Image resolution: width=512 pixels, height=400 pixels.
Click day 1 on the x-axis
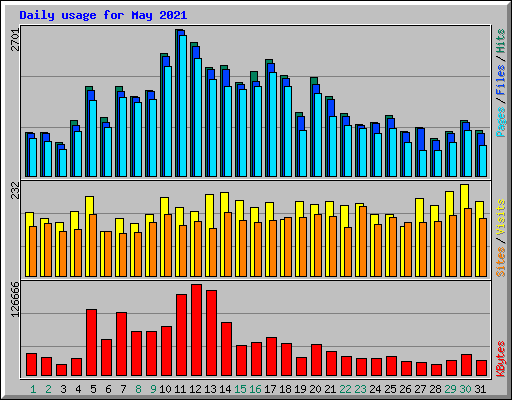point(33,389)
